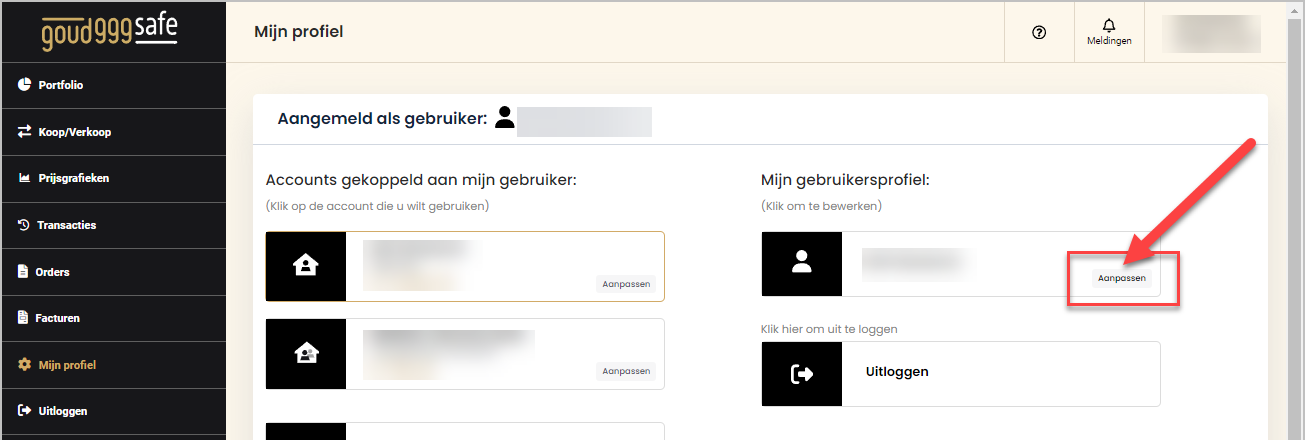The height and width of the screenshot is (440, 1305).
Task: Select Transacties in the sidebar
Action: coord(113,225)
